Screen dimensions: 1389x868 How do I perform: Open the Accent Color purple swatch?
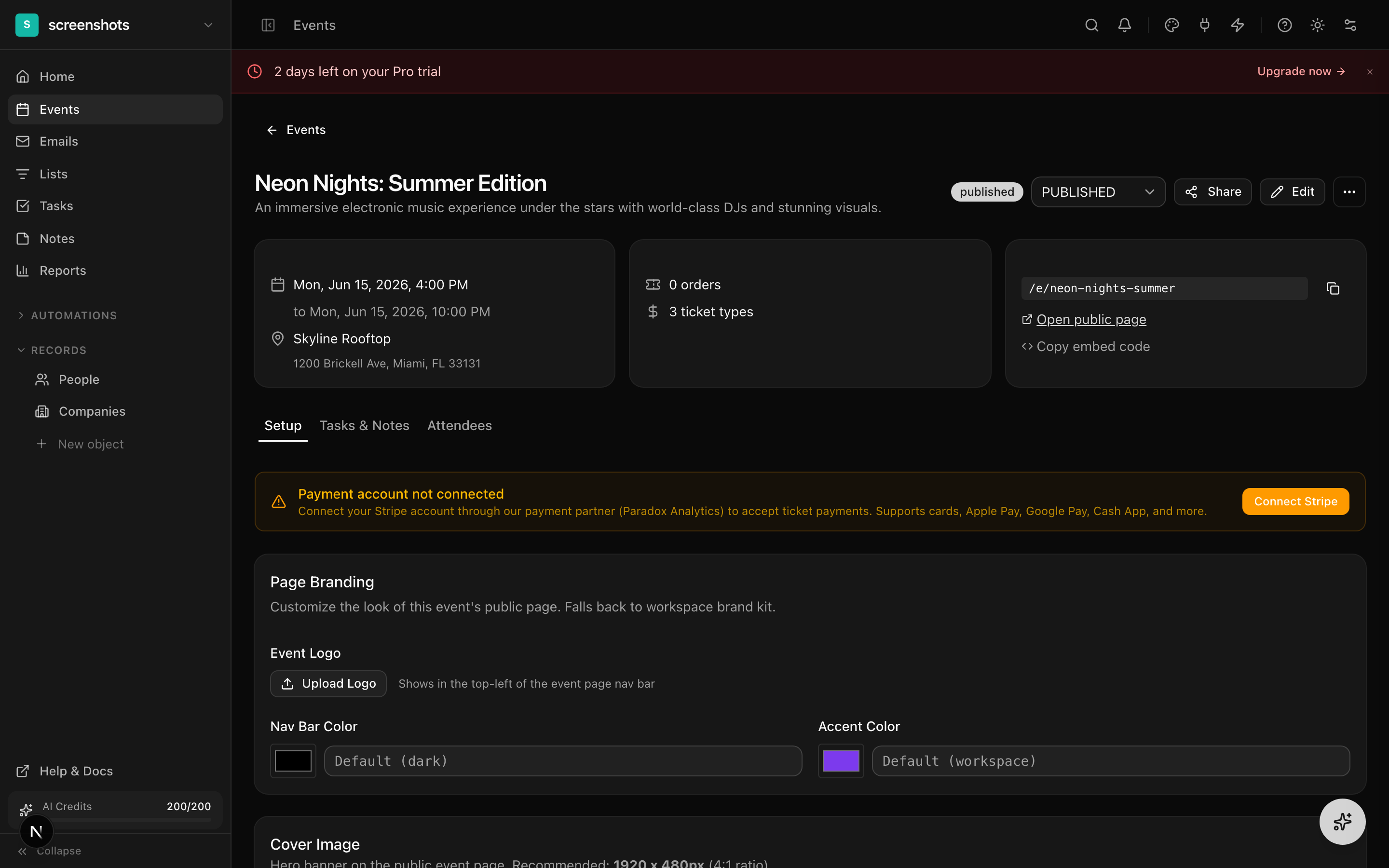841,761
